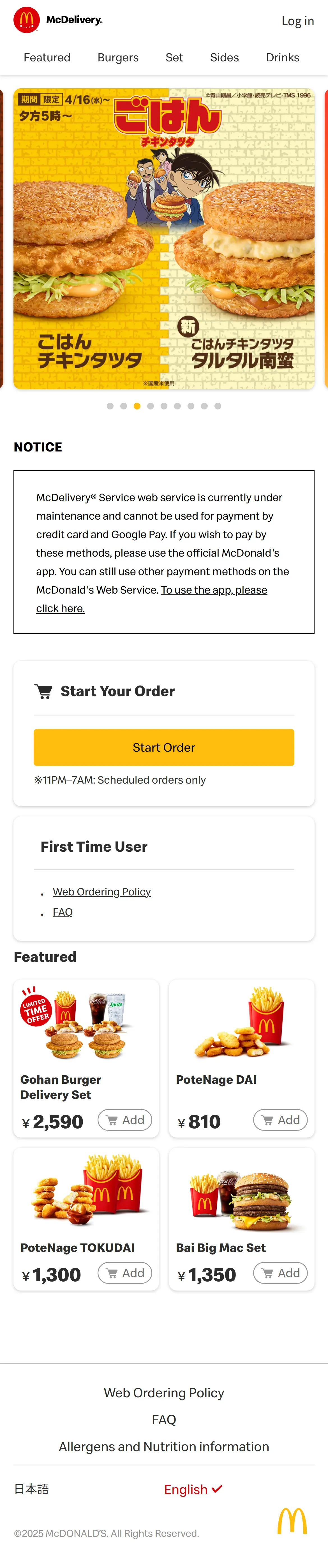Add PoteNage DAI to cart
The height and width of the screenshot is (1568, 328).
(281, 1119)
